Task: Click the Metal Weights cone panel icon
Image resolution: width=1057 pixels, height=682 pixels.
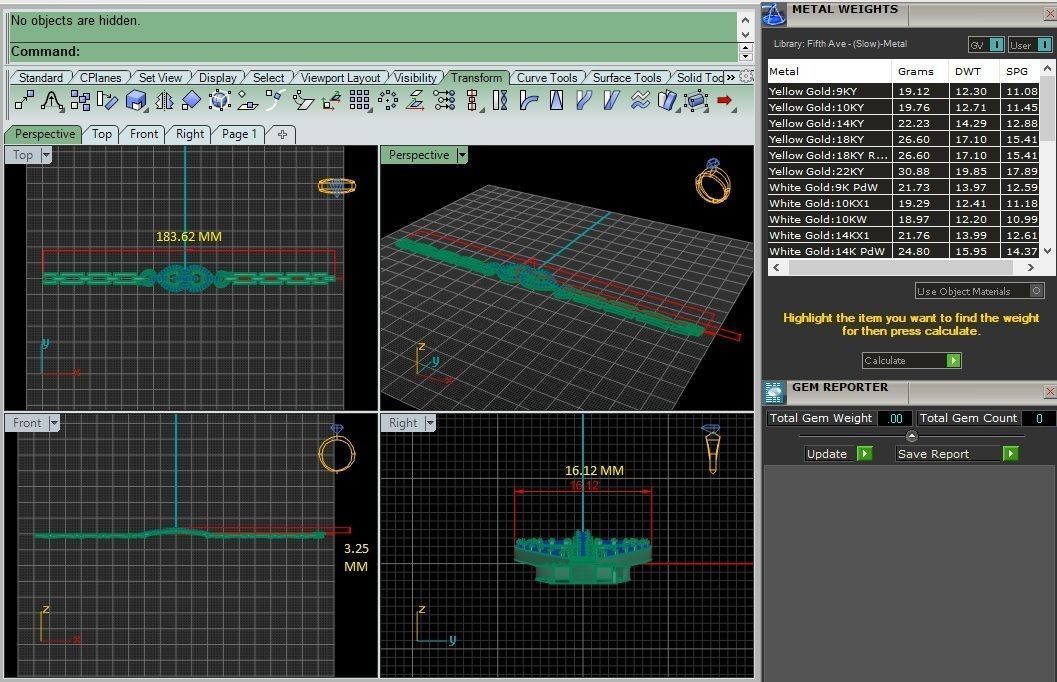Action: point(774,13)
